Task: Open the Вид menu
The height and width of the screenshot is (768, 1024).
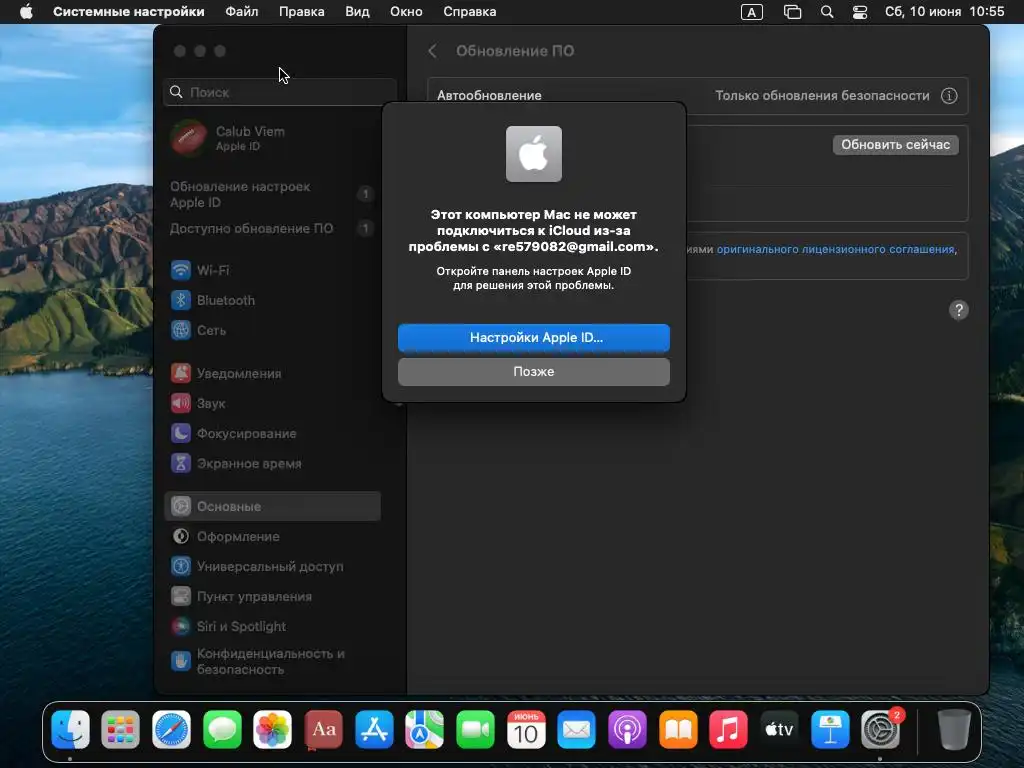Action: [357, 12]
